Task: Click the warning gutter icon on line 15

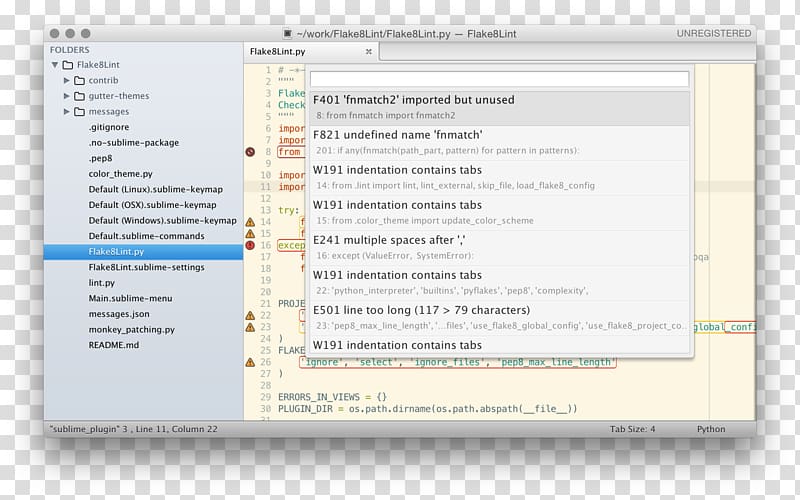Action: pos(250,234)
